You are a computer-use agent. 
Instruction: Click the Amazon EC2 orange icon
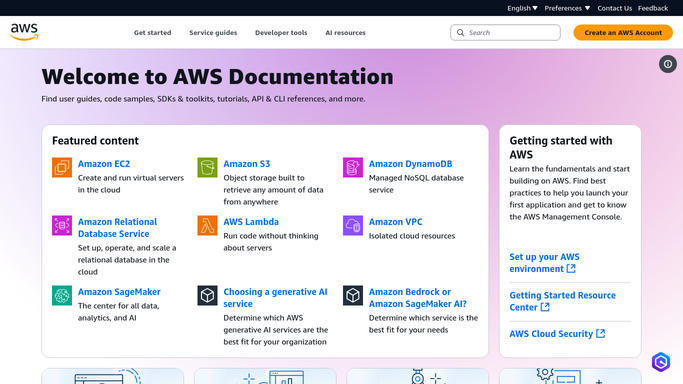pos(62,168)
